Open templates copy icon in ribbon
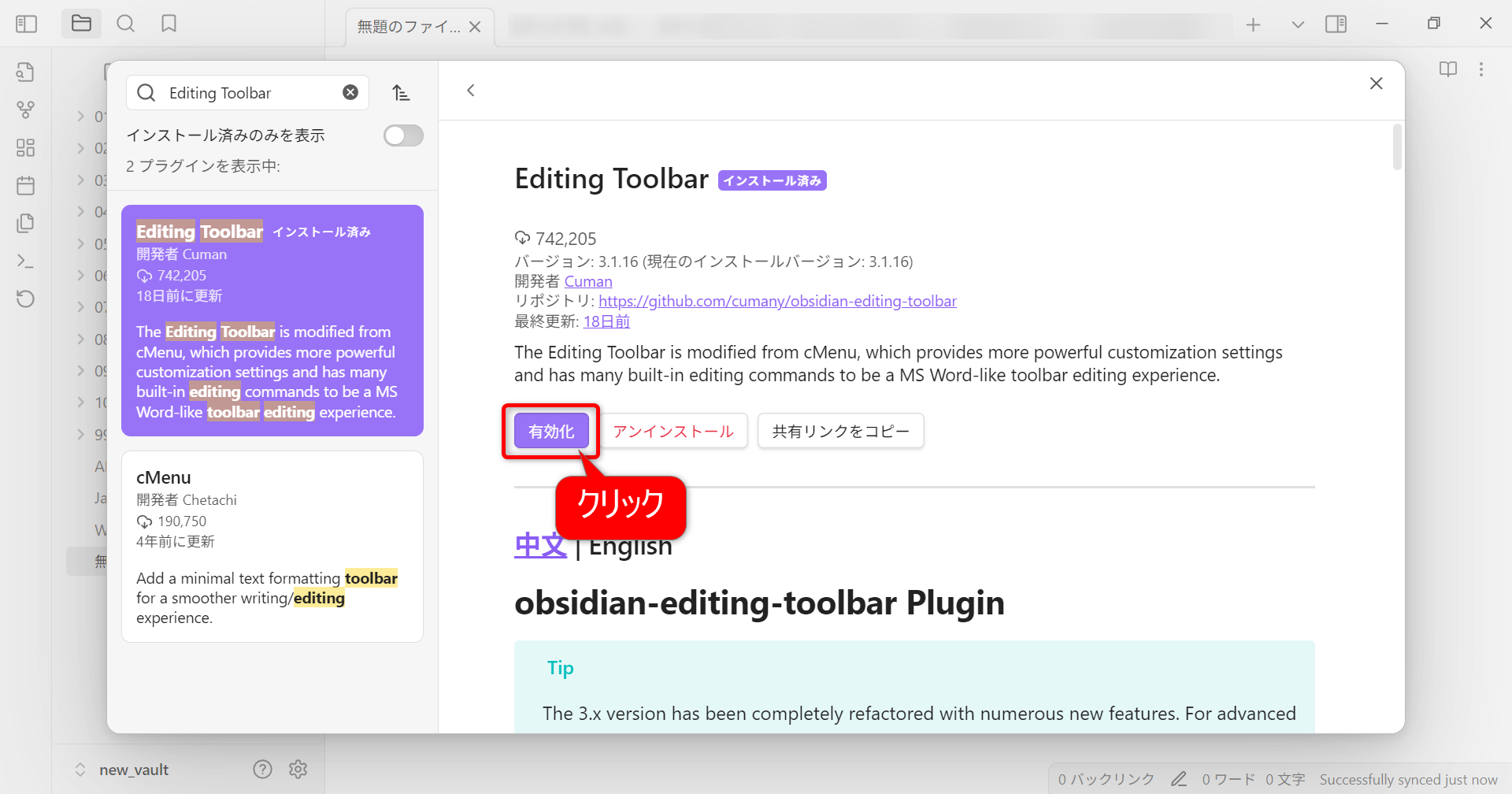 [x=25, y=223]
